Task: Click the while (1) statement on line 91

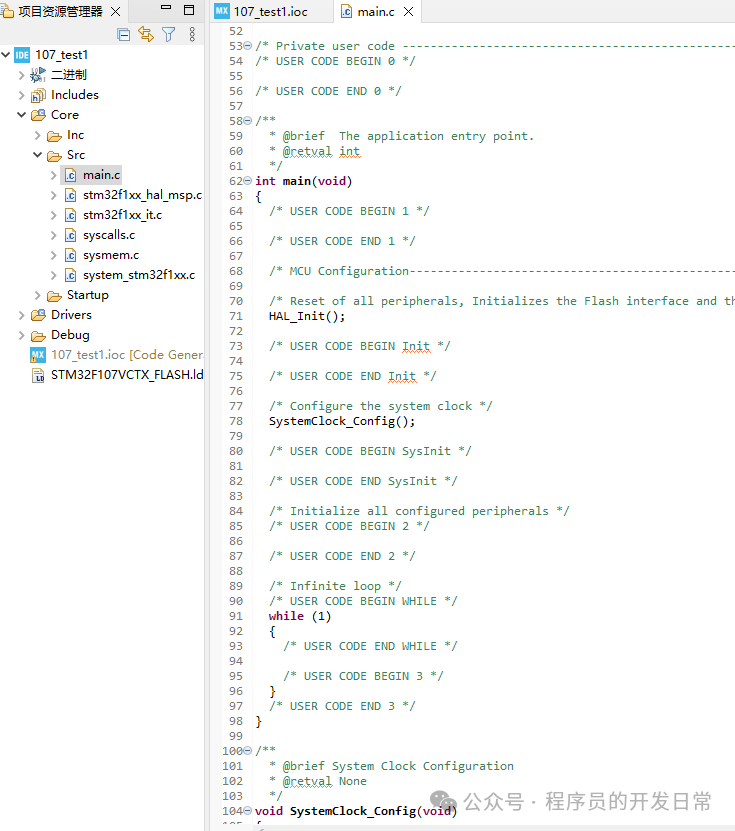Action: click(x=299, y=616)
